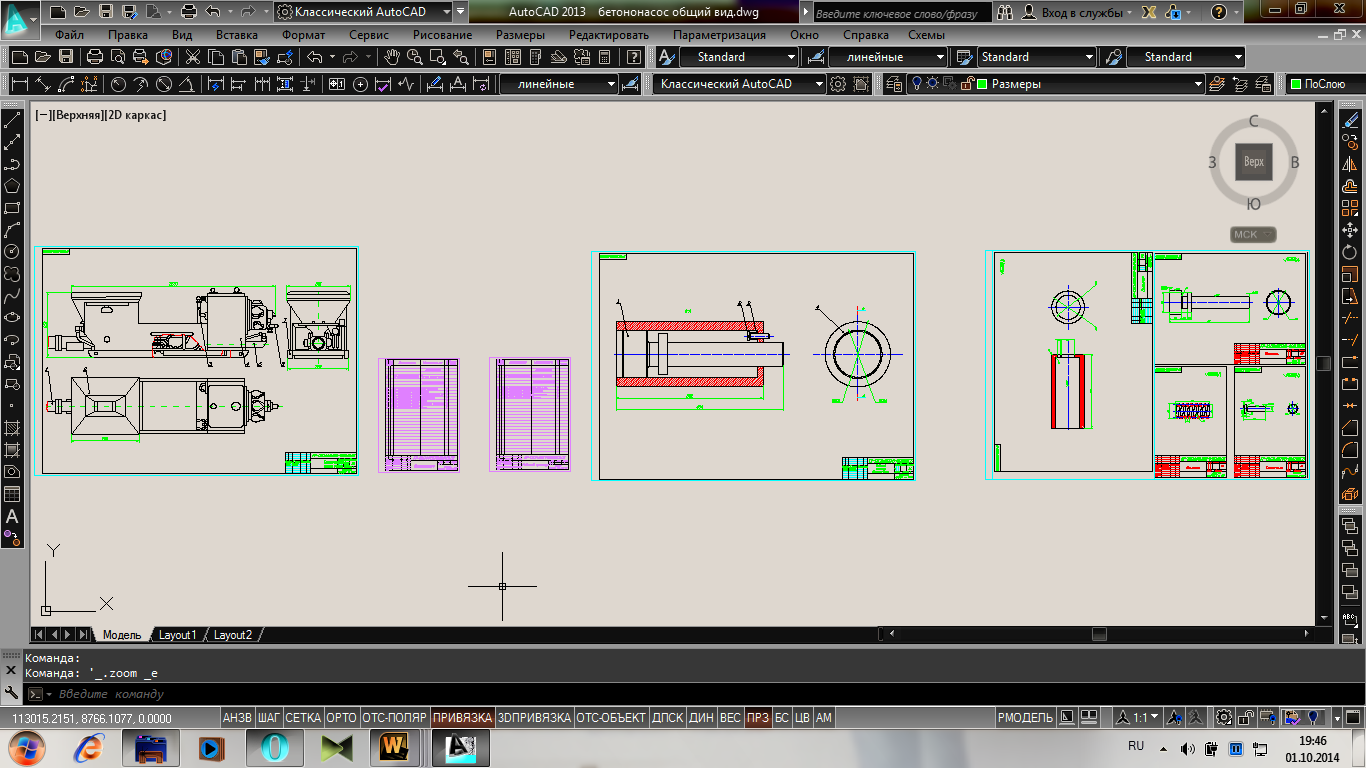Click the Cut scissors icon

tap(193, 57)
